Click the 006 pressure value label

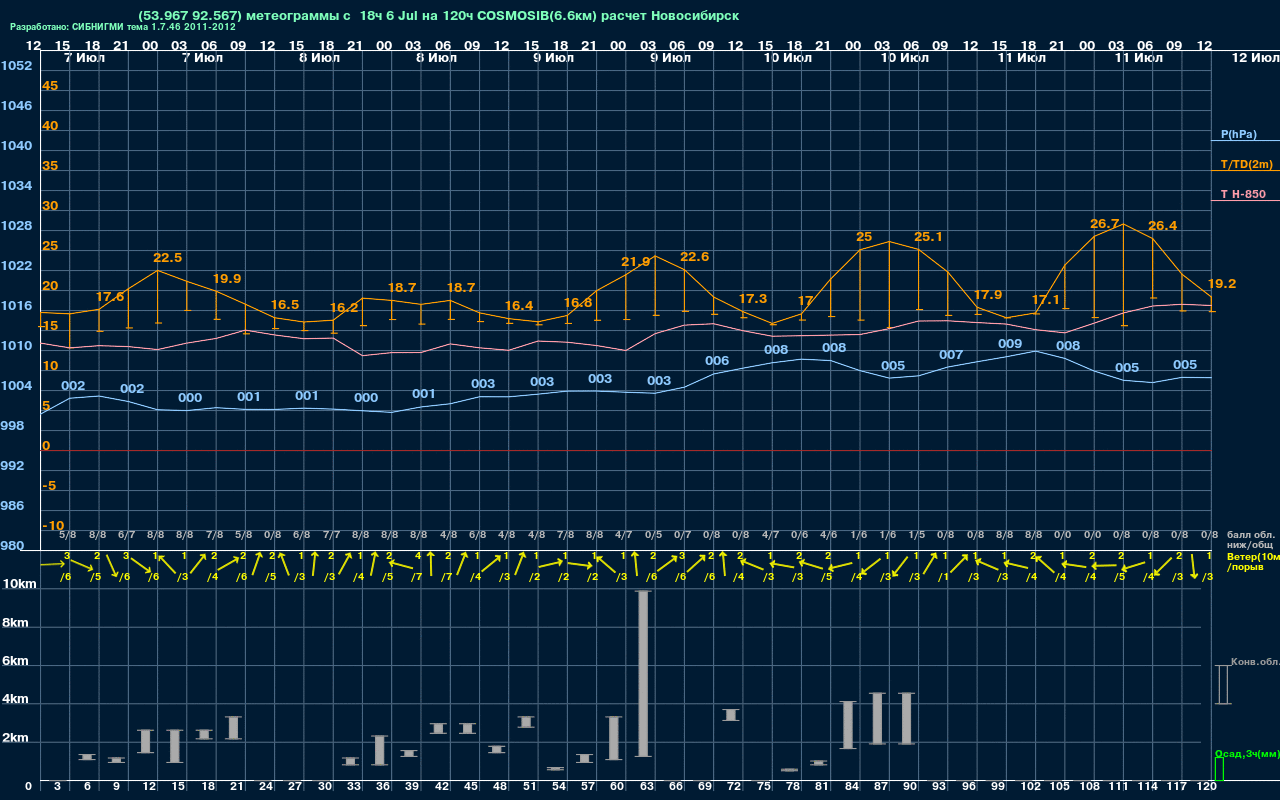point(717,361)
